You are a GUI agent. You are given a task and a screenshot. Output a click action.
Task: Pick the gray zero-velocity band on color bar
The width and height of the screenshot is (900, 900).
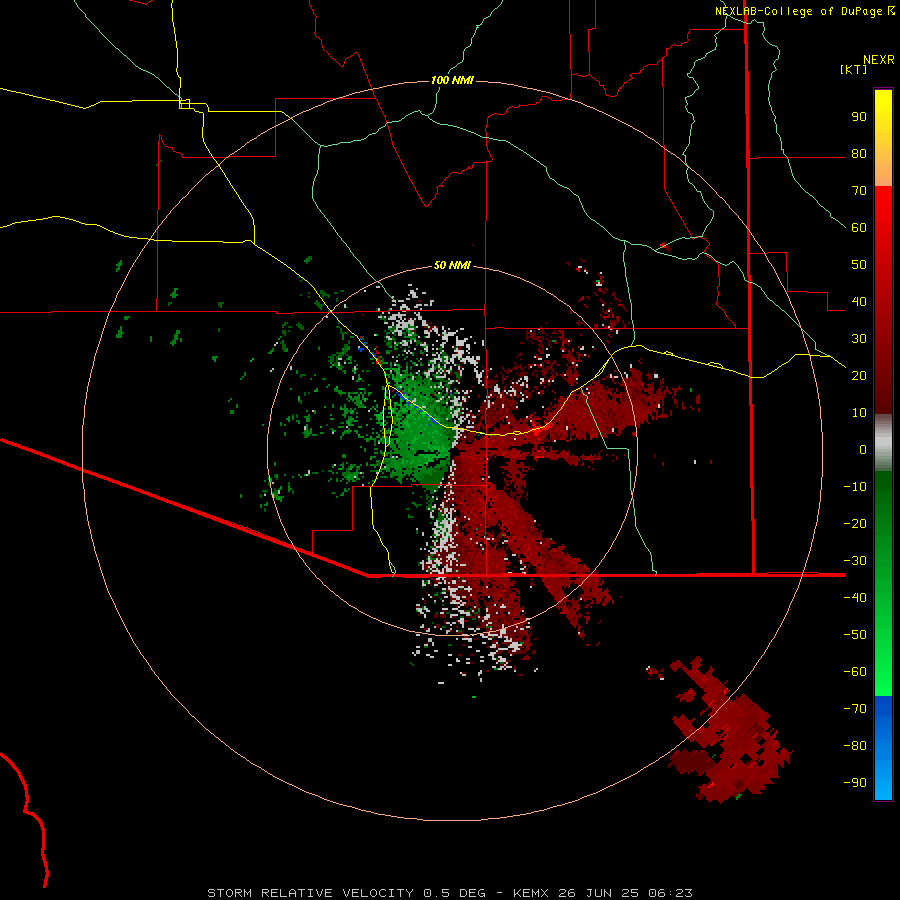(883, 443)
